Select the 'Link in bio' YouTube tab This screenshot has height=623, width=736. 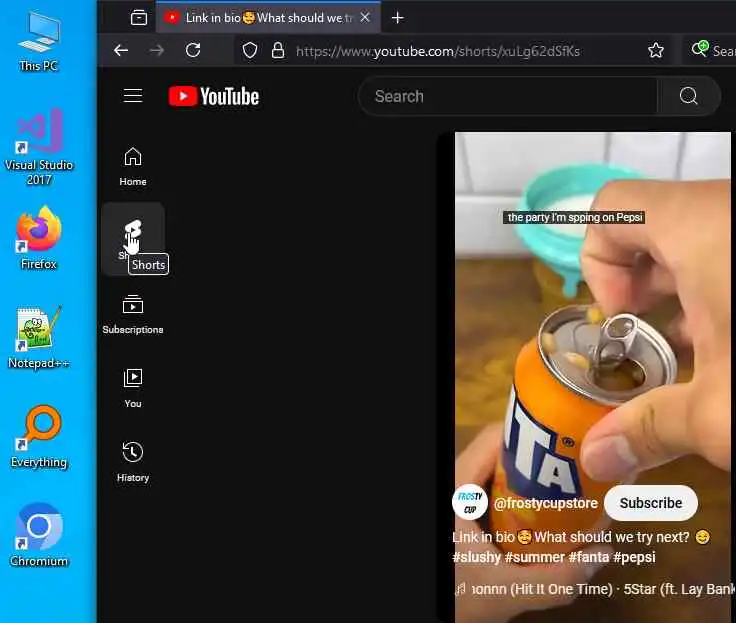click(268, 18)
